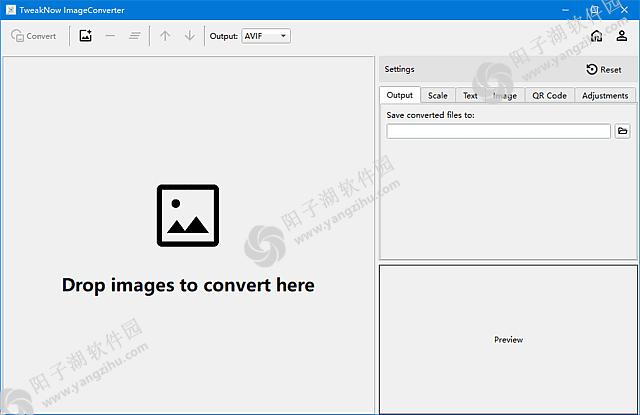Click the Preview panel
The width and height of the screenshot is (640, 415).
(x=508, y=340)
